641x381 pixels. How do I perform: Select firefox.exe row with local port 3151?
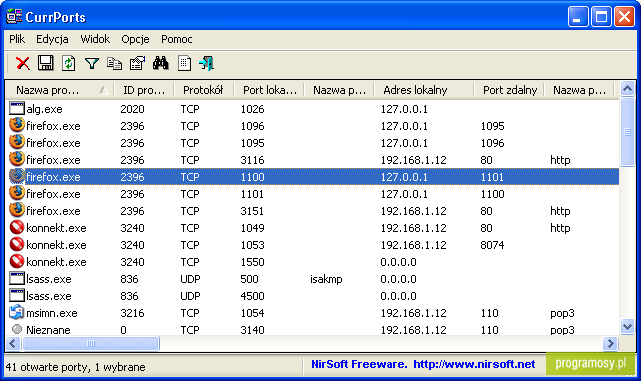click(312, 211)
